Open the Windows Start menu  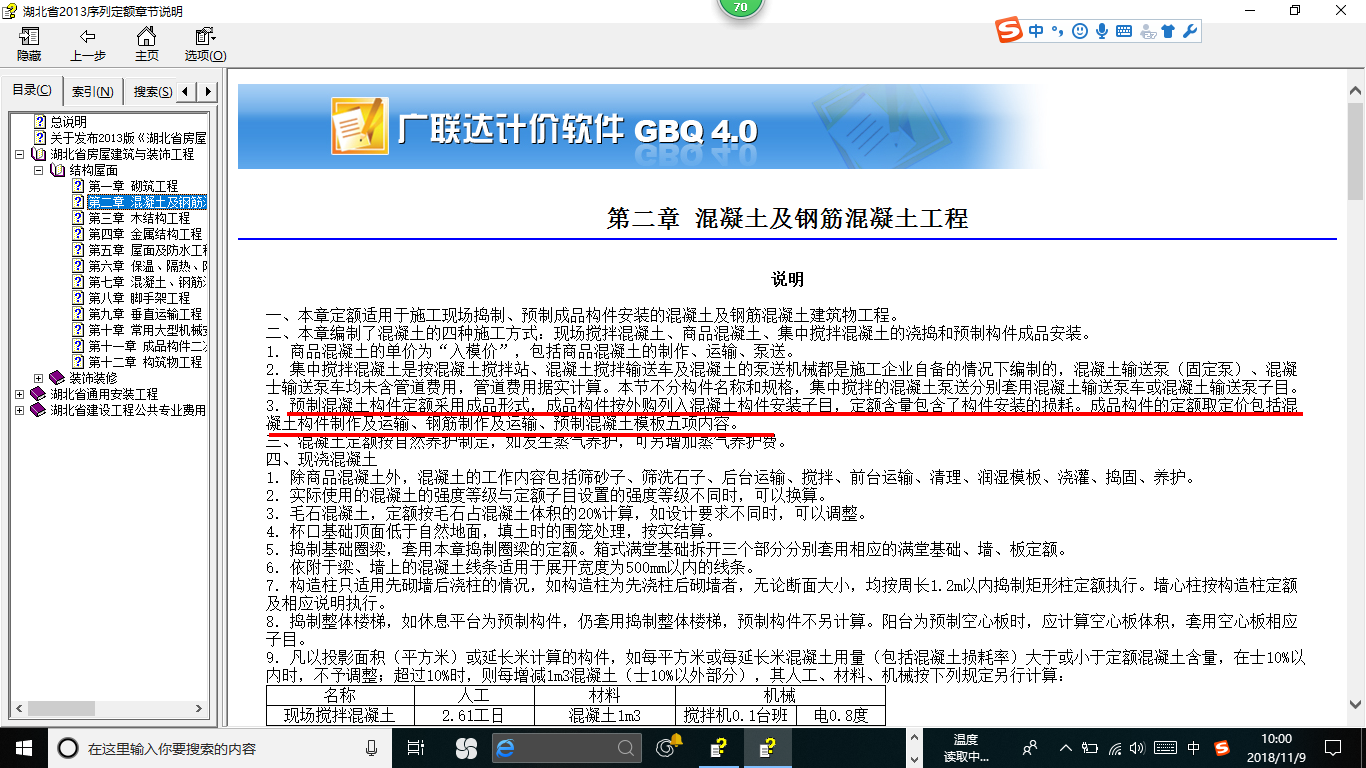coord(23,748)
